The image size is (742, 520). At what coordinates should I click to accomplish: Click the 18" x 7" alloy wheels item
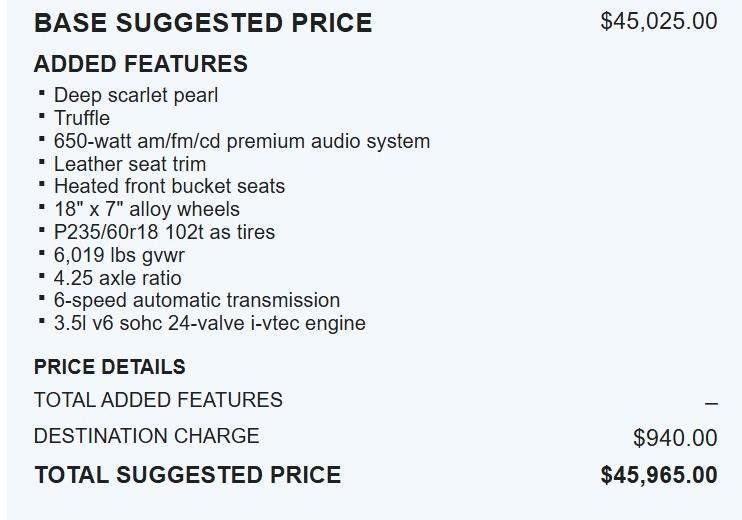(147, 209)
